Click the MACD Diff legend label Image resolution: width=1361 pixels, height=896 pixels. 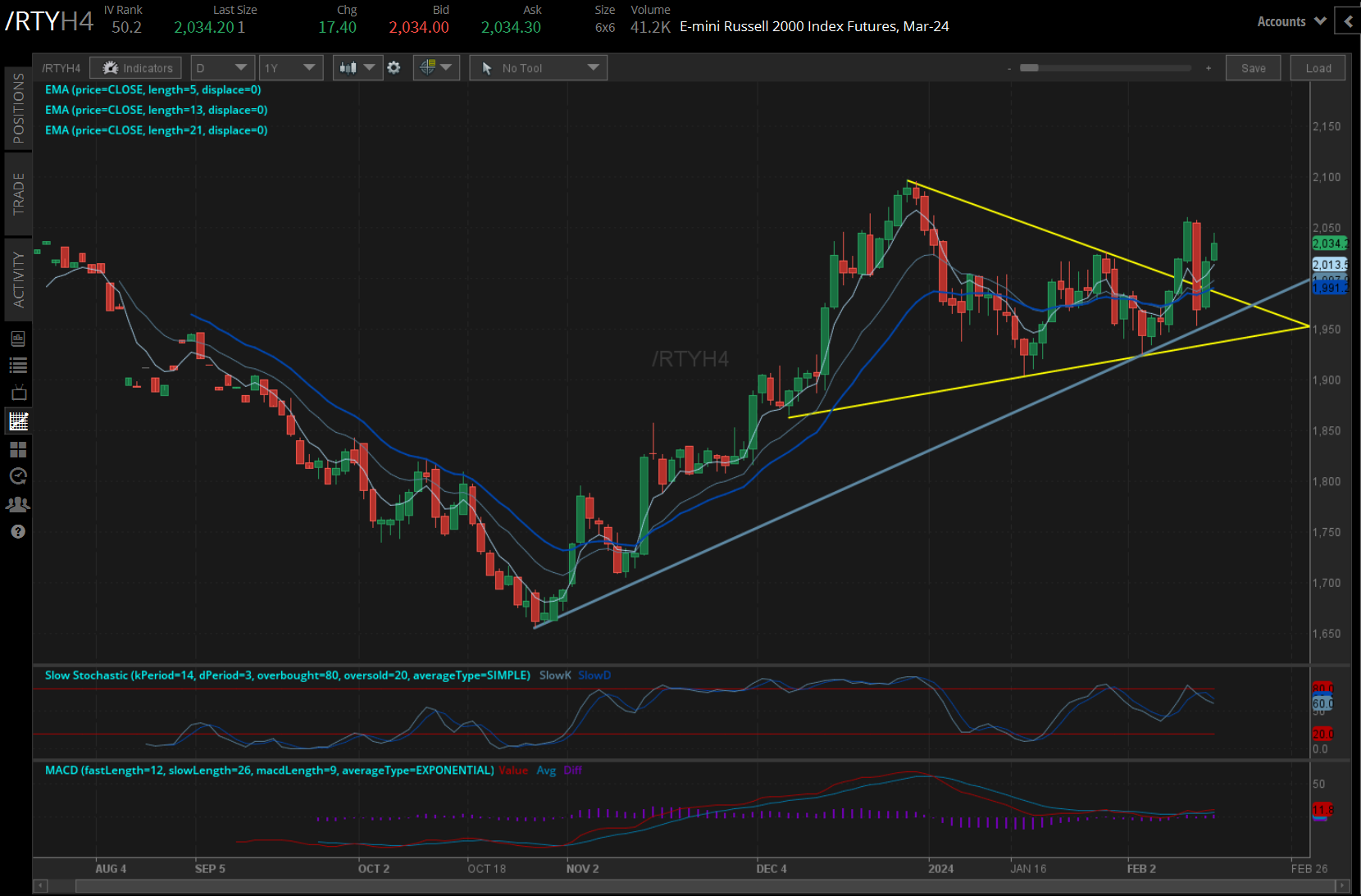[572, 771]
